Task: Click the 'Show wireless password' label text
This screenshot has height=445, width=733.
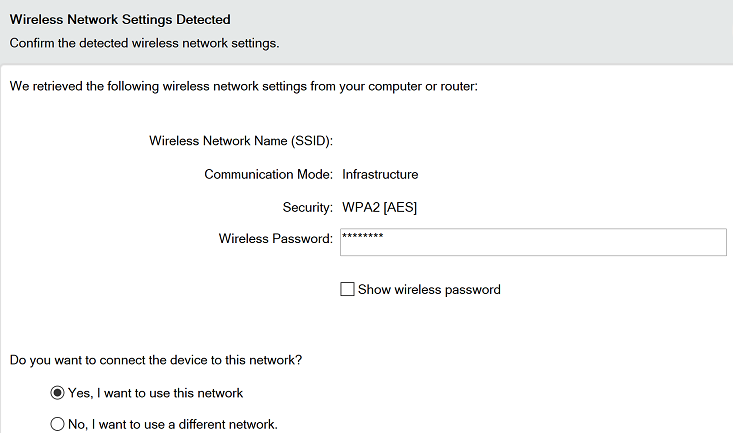Action: tap(429, 290)
